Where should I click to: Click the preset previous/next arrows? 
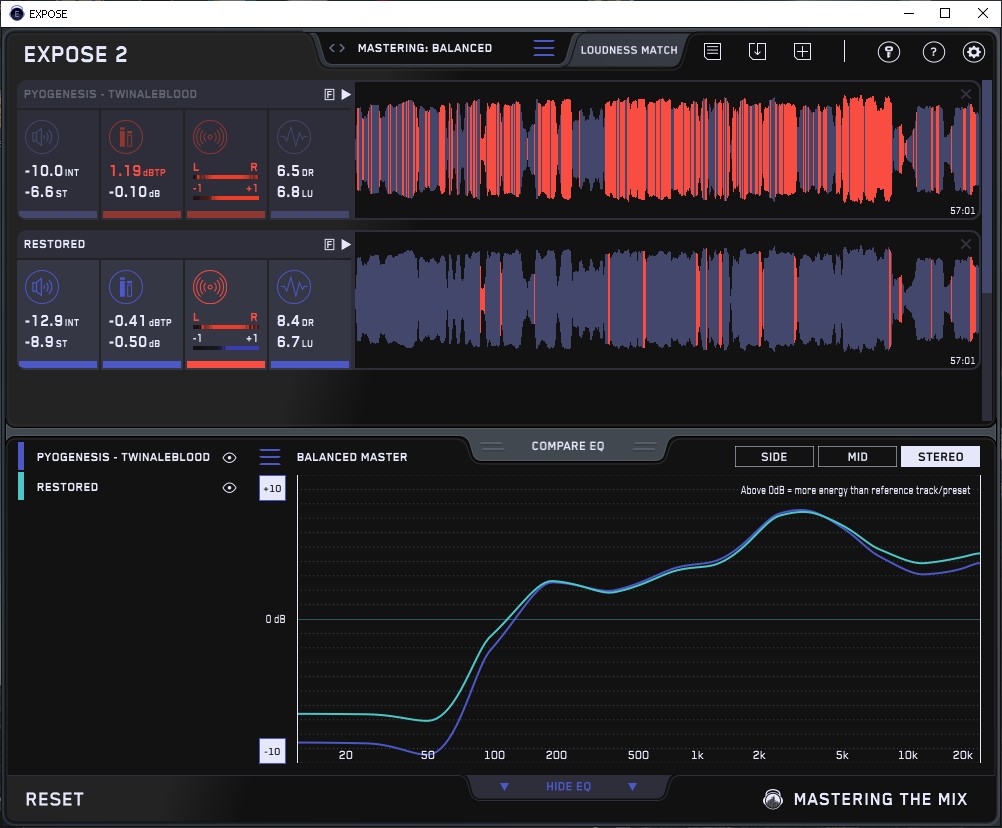tap(337, 48)
